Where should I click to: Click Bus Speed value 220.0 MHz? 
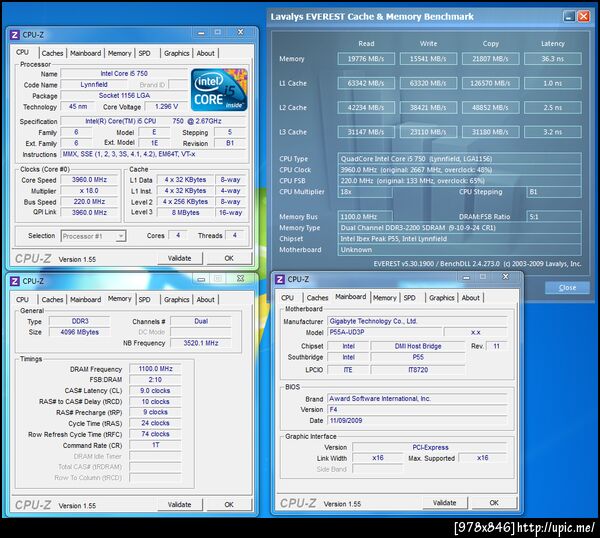point(89,202)
